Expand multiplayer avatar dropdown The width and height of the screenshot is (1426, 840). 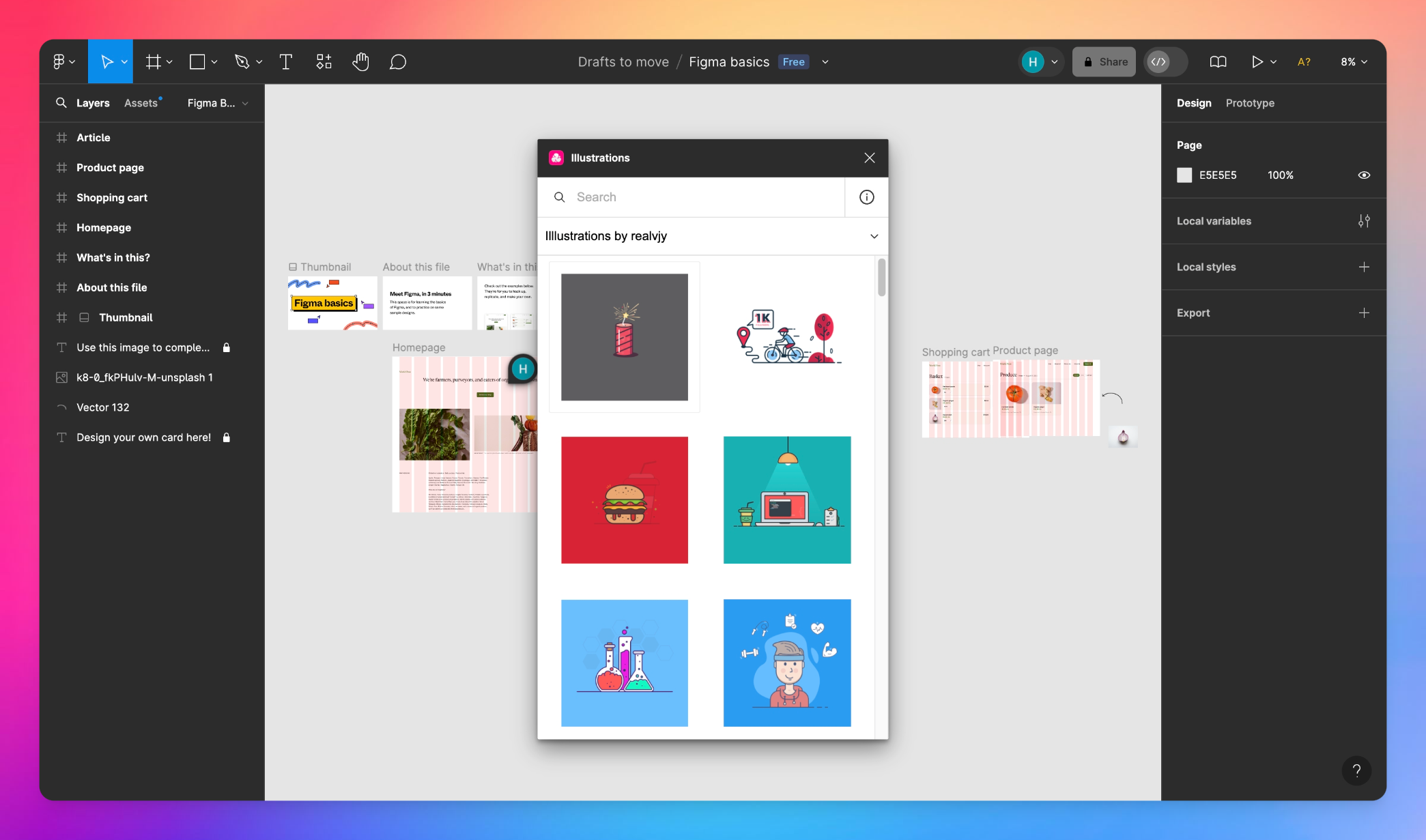point(1055,62)
